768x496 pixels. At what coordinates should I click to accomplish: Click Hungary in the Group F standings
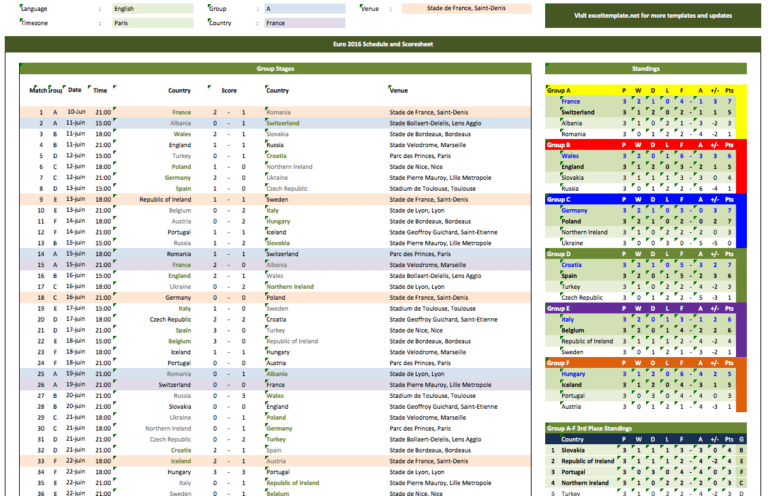pos(573,374)
